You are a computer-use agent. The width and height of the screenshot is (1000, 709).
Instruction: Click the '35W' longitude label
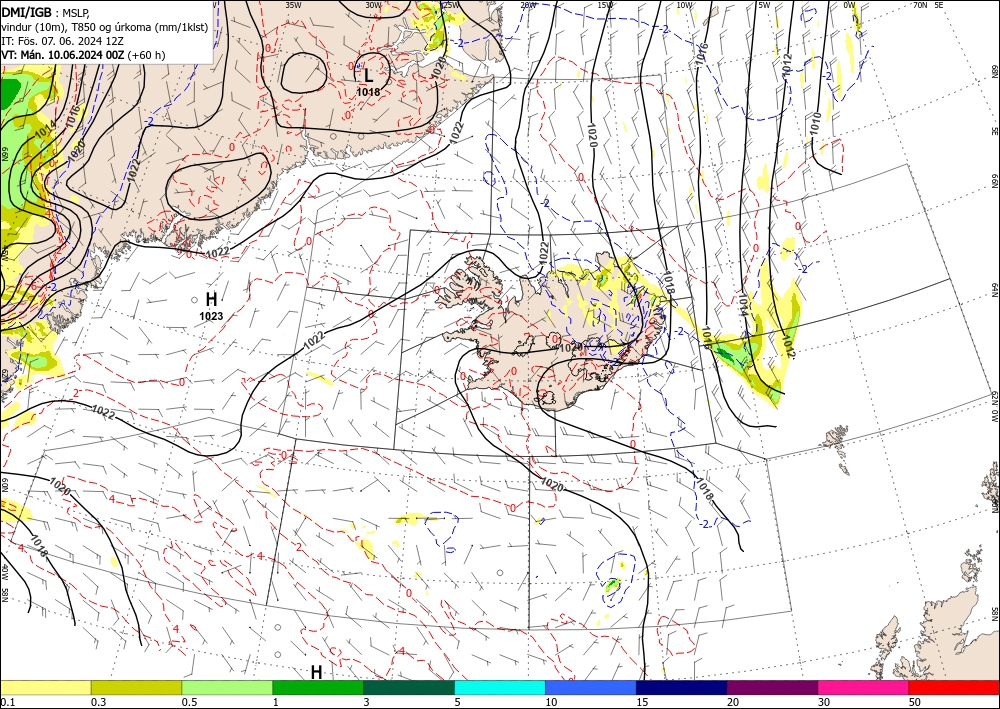pos(293,5)
